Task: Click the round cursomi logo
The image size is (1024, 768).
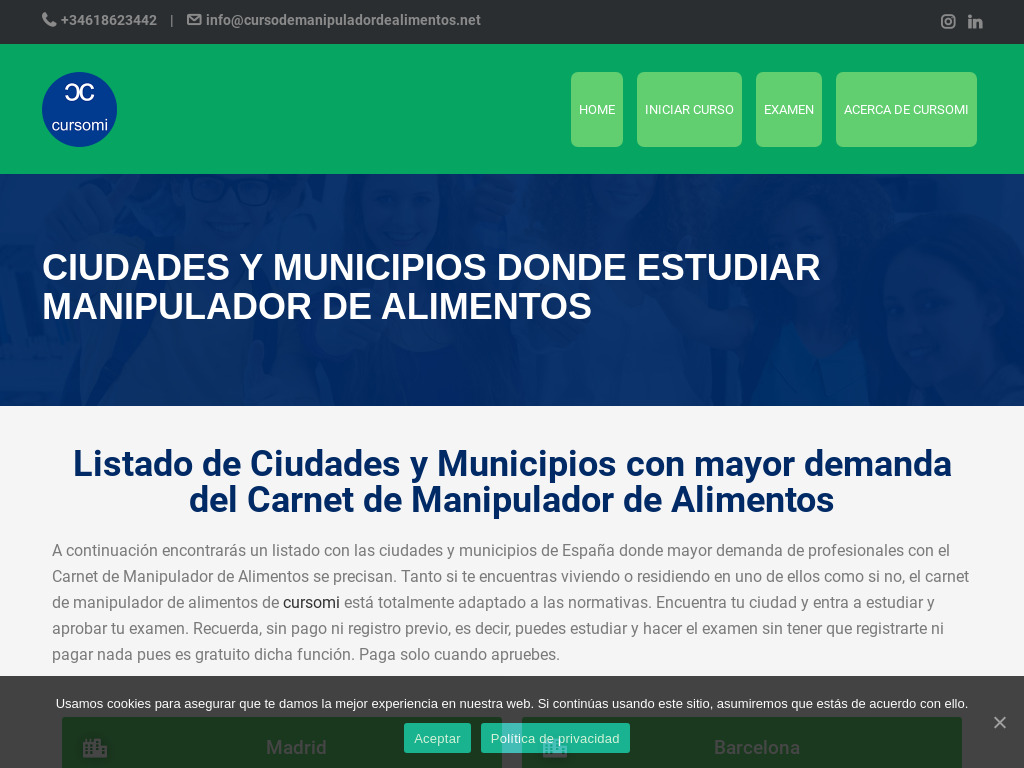Action: 79,109
